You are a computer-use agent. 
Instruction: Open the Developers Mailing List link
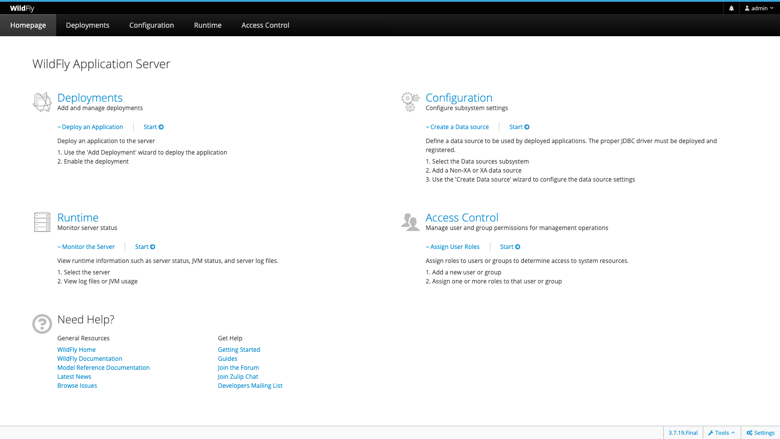click(x=250, y=385)
